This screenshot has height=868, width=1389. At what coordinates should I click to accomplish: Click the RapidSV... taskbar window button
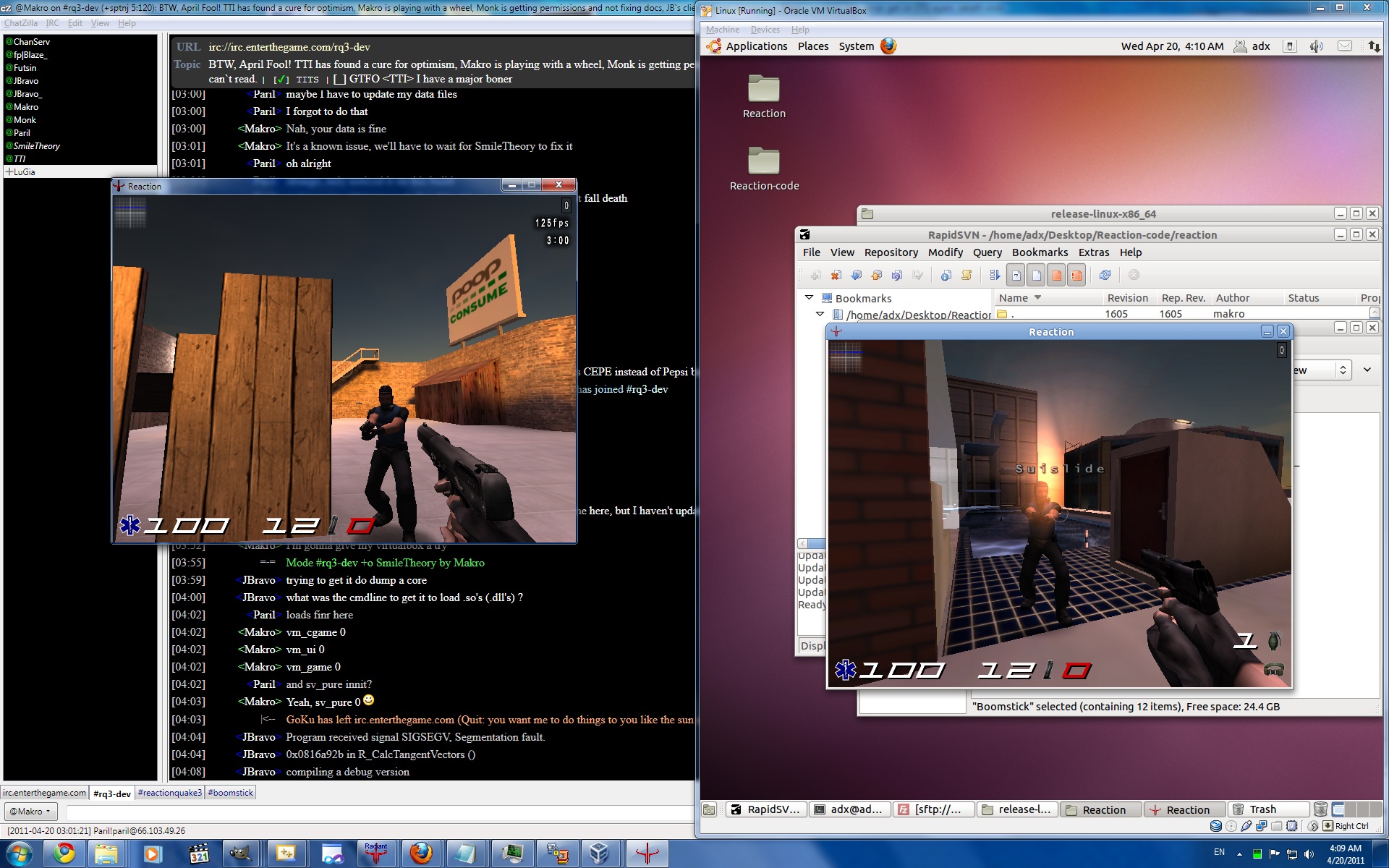tap(765, 809)
